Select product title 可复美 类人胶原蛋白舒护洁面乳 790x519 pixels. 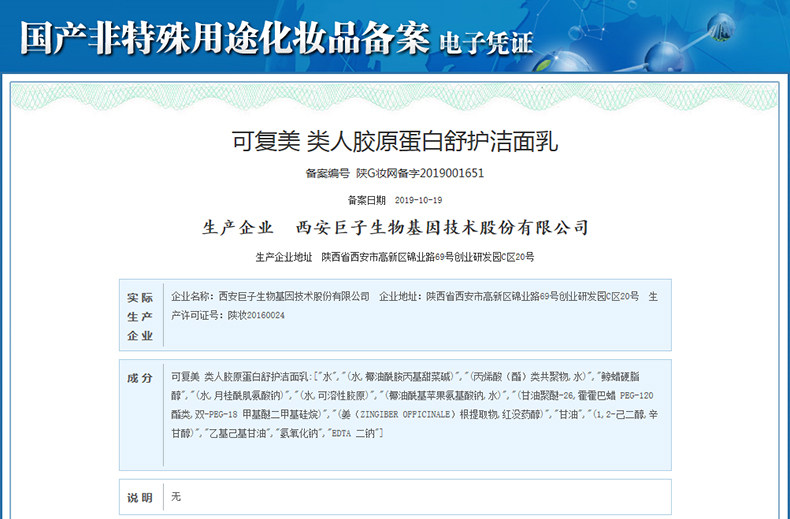point(394,141)
